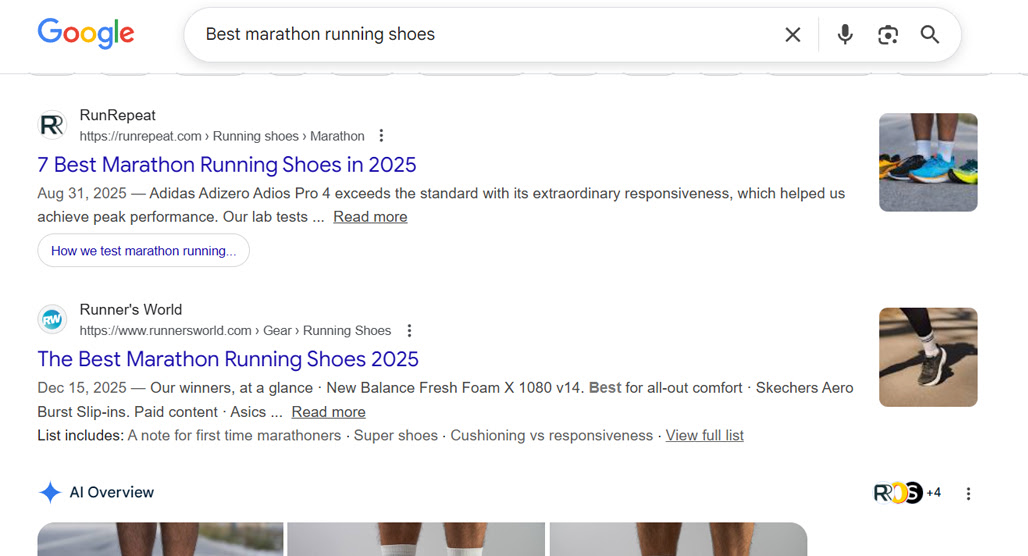Open the Runner's World result options menu
The height and width of the screenshot is (556, 1028).
coord(409,330)
